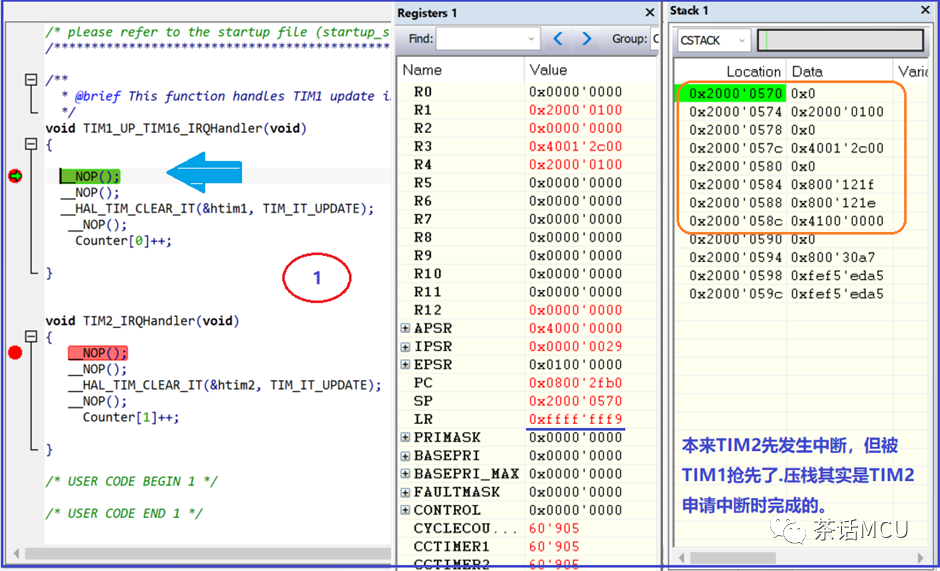Screen dimensions: 940x571
Task: Select IPSR value 0x0000'0029
Action: pos(576,347)
